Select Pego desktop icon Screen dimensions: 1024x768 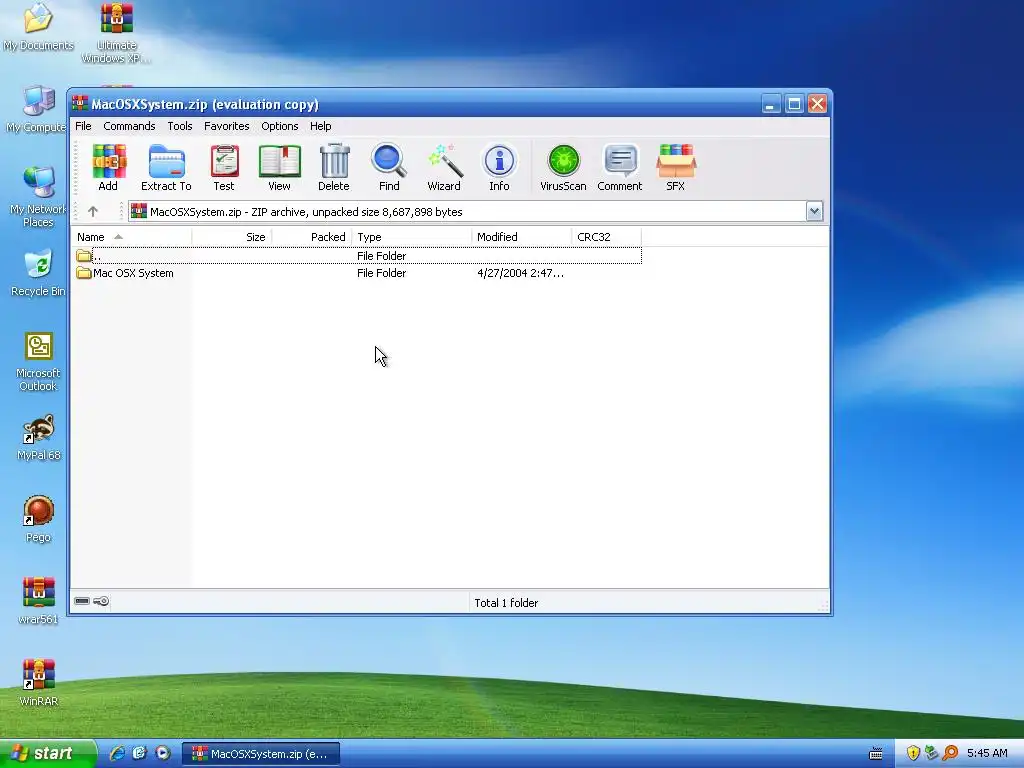(38, 519)
